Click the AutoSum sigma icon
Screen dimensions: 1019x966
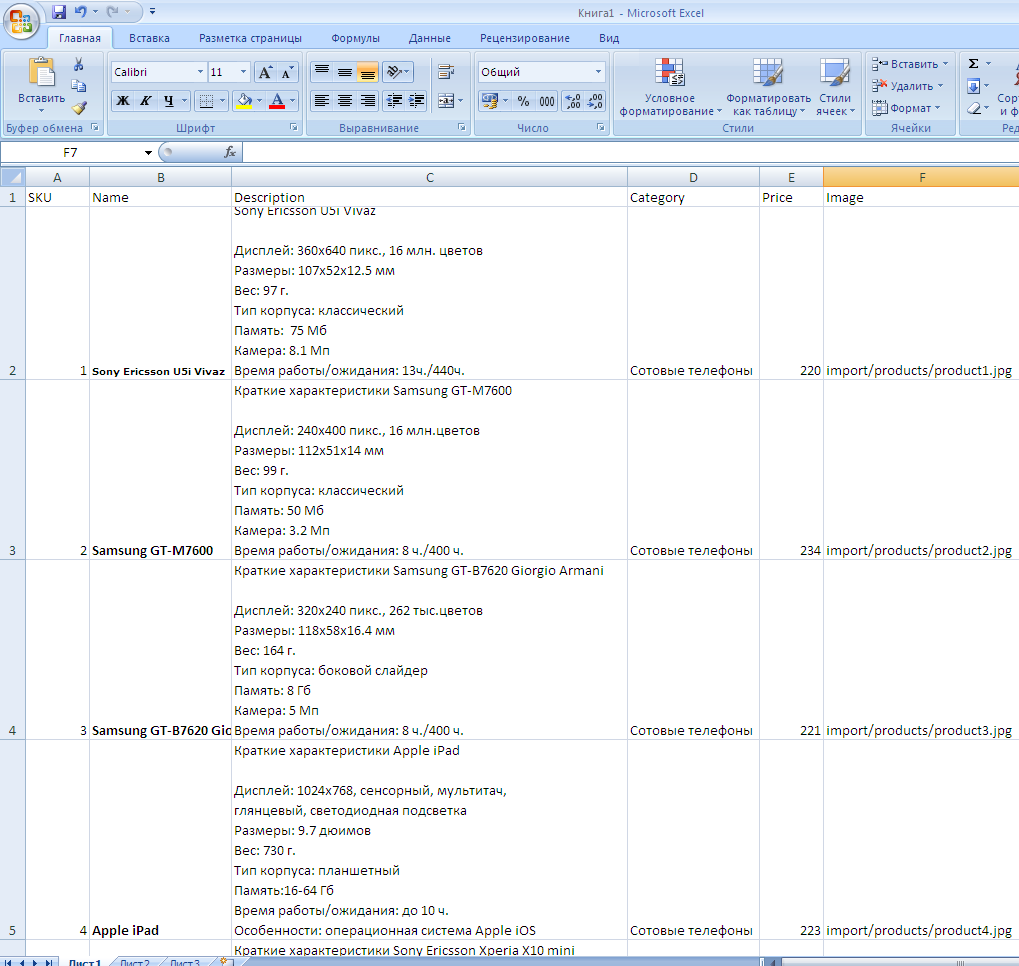pyautogui.click(x=974, y=64)
